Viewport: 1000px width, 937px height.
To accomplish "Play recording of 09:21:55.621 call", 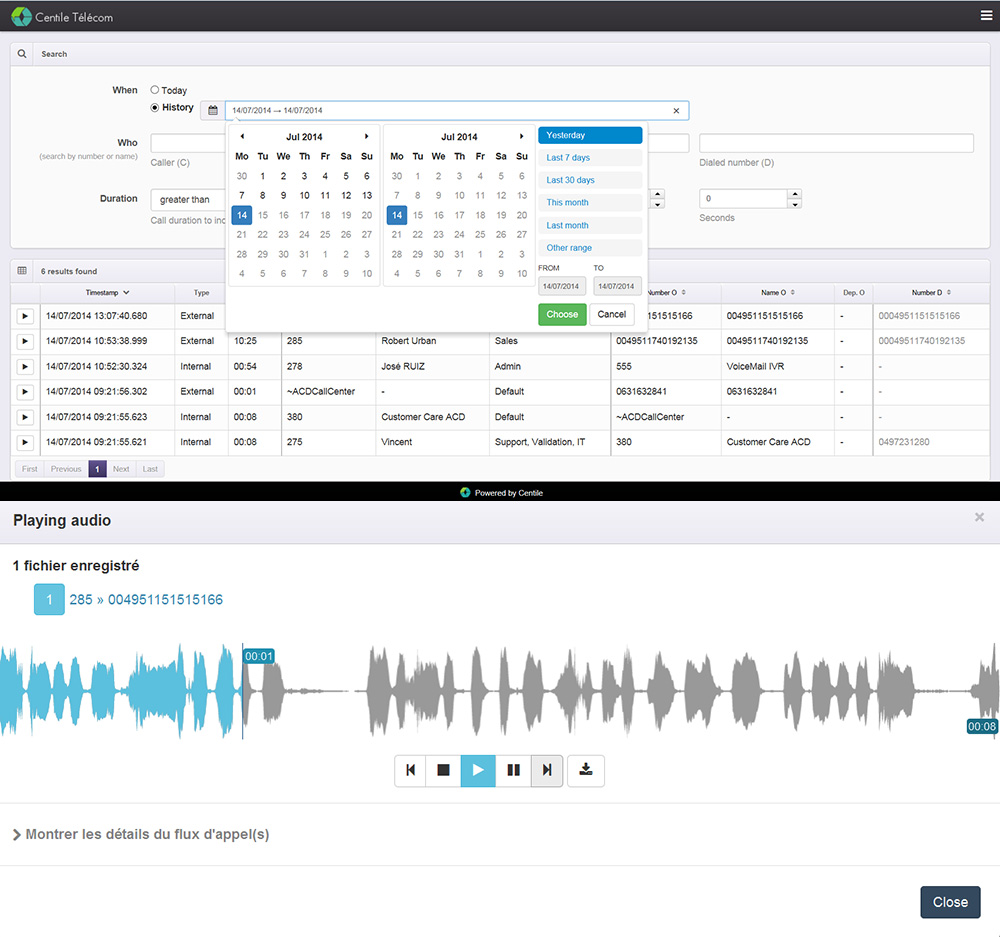I will pos(25,442).
